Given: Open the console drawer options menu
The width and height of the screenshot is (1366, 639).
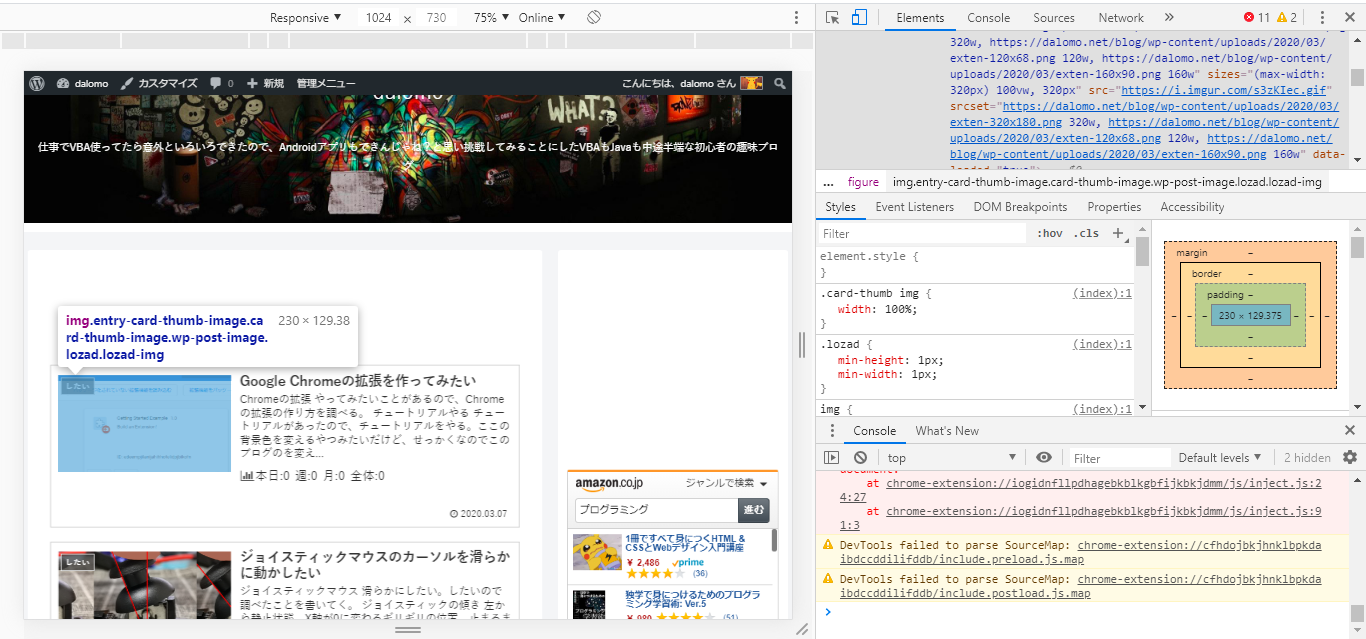Looking at the screenshot, I should 832,431.
